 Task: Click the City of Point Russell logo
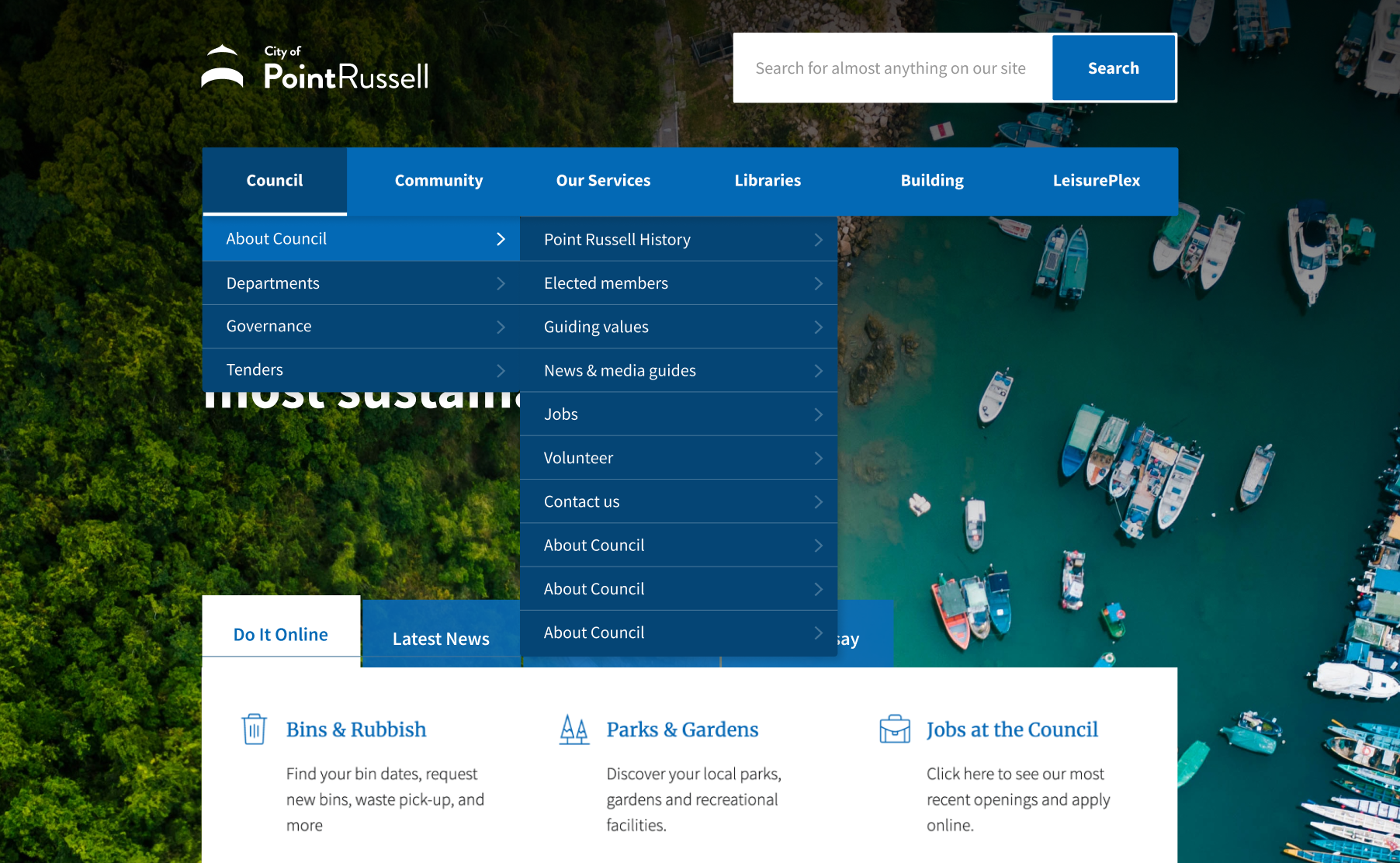315,68
